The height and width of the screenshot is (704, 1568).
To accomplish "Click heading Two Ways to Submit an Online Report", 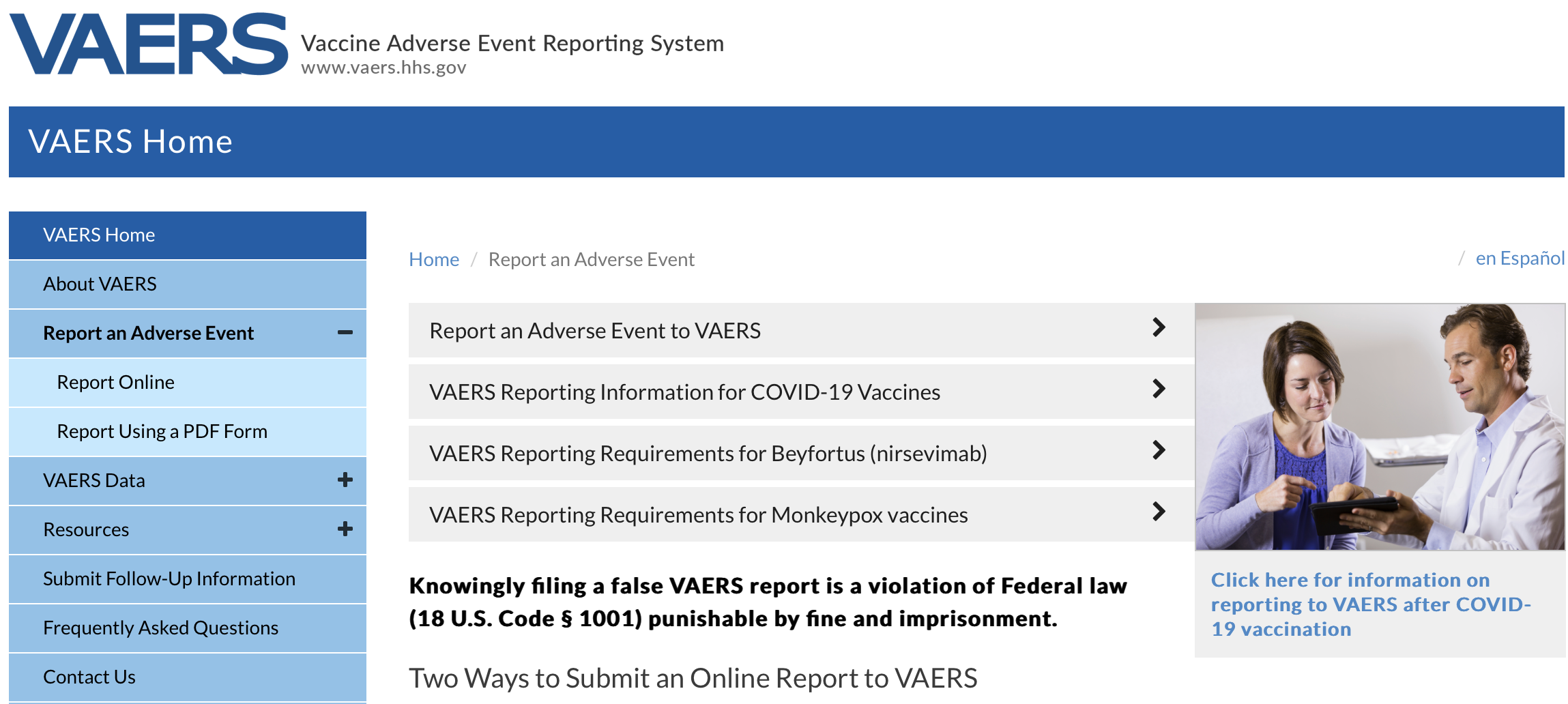I will [x=693, y=678].
